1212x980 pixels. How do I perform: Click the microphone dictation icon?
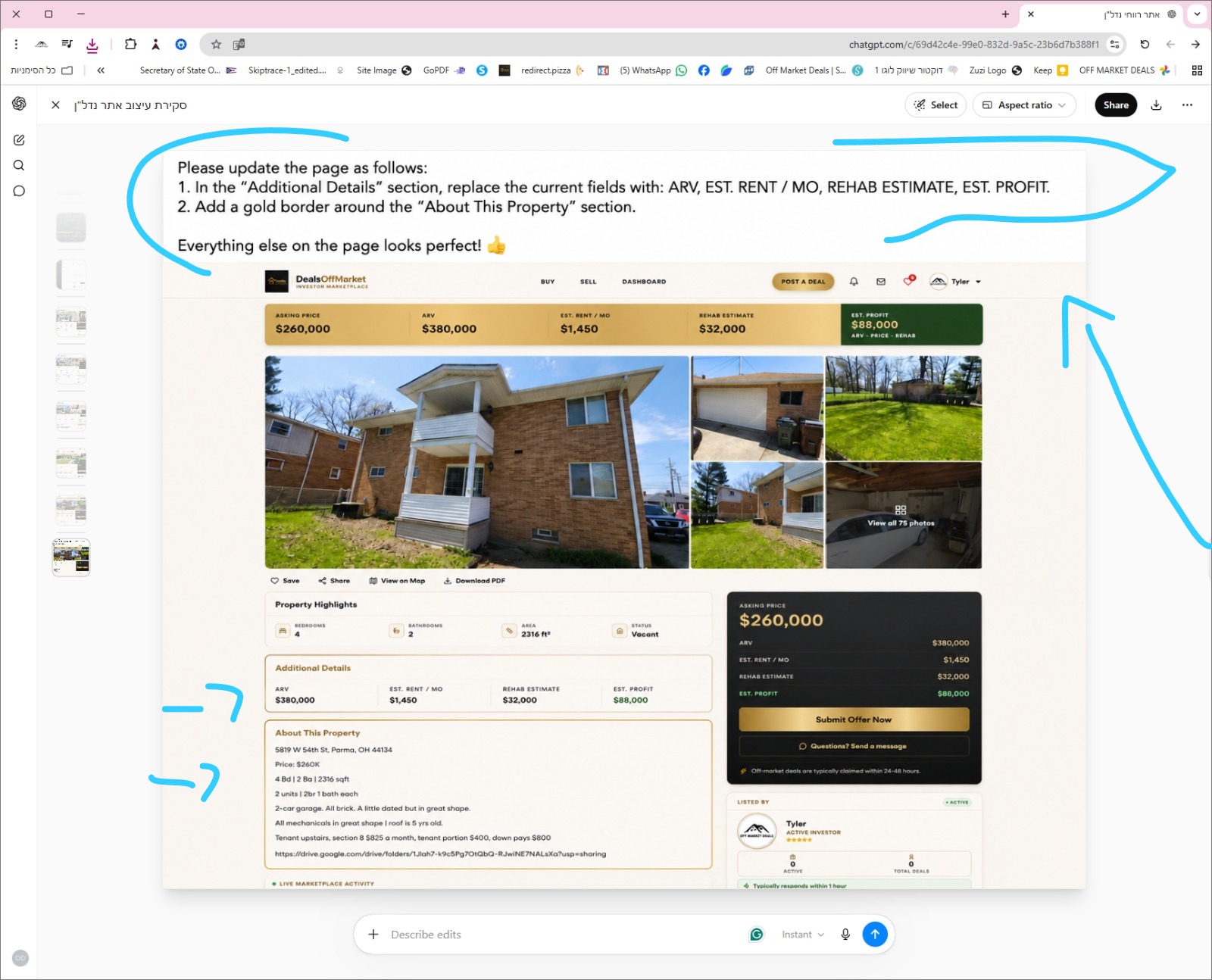845,935
